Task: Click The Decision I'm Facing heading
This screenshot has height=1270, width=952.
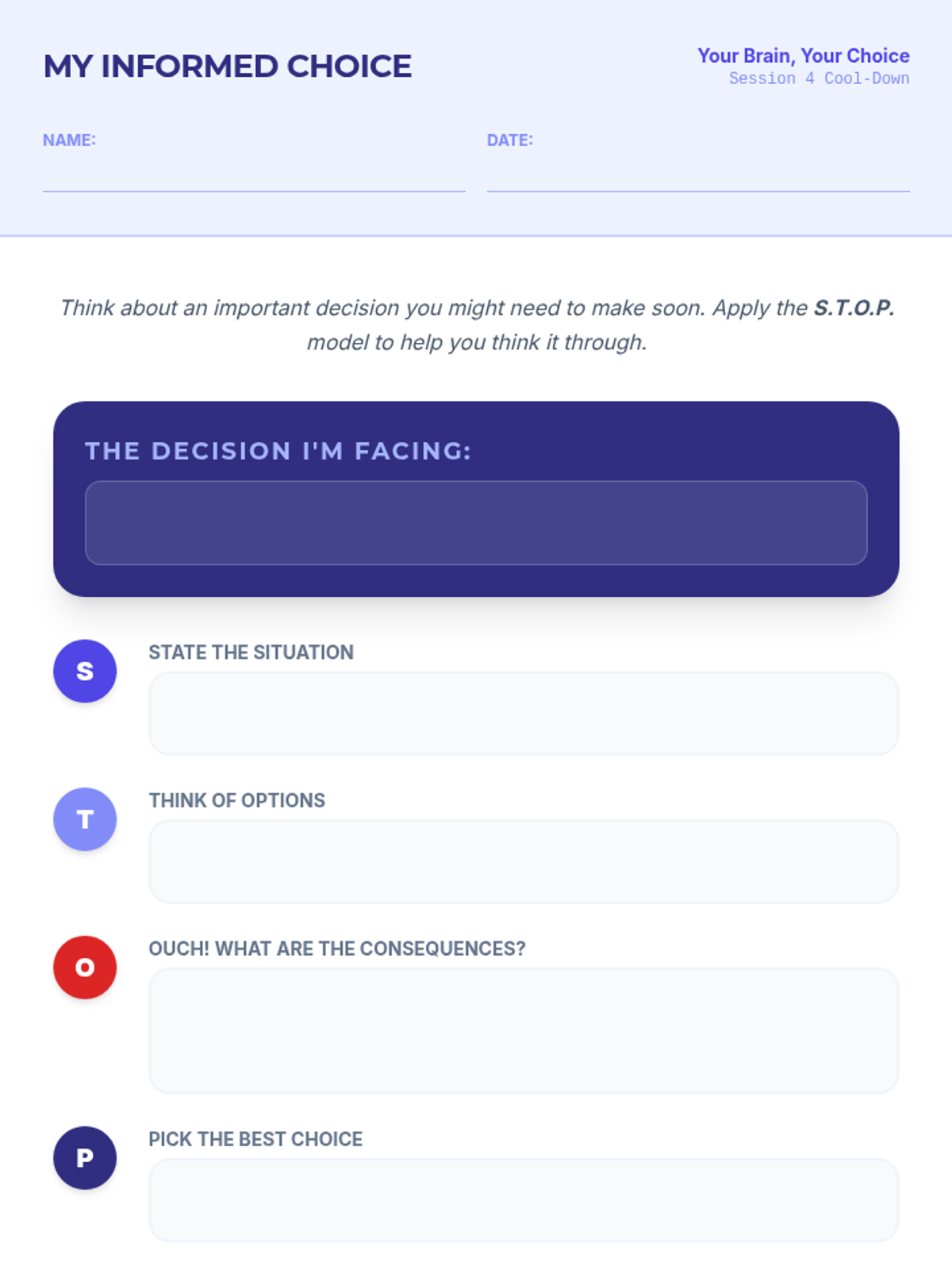Action: [x=278, y=451]
